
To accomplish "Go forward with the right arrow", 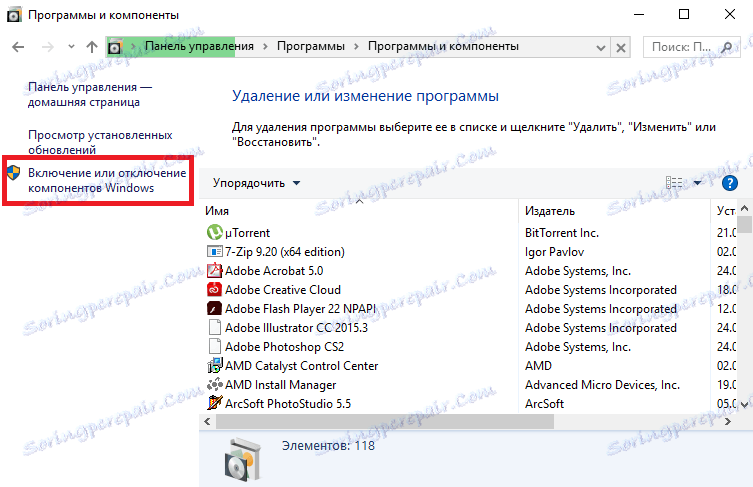I will coord(48,47).
